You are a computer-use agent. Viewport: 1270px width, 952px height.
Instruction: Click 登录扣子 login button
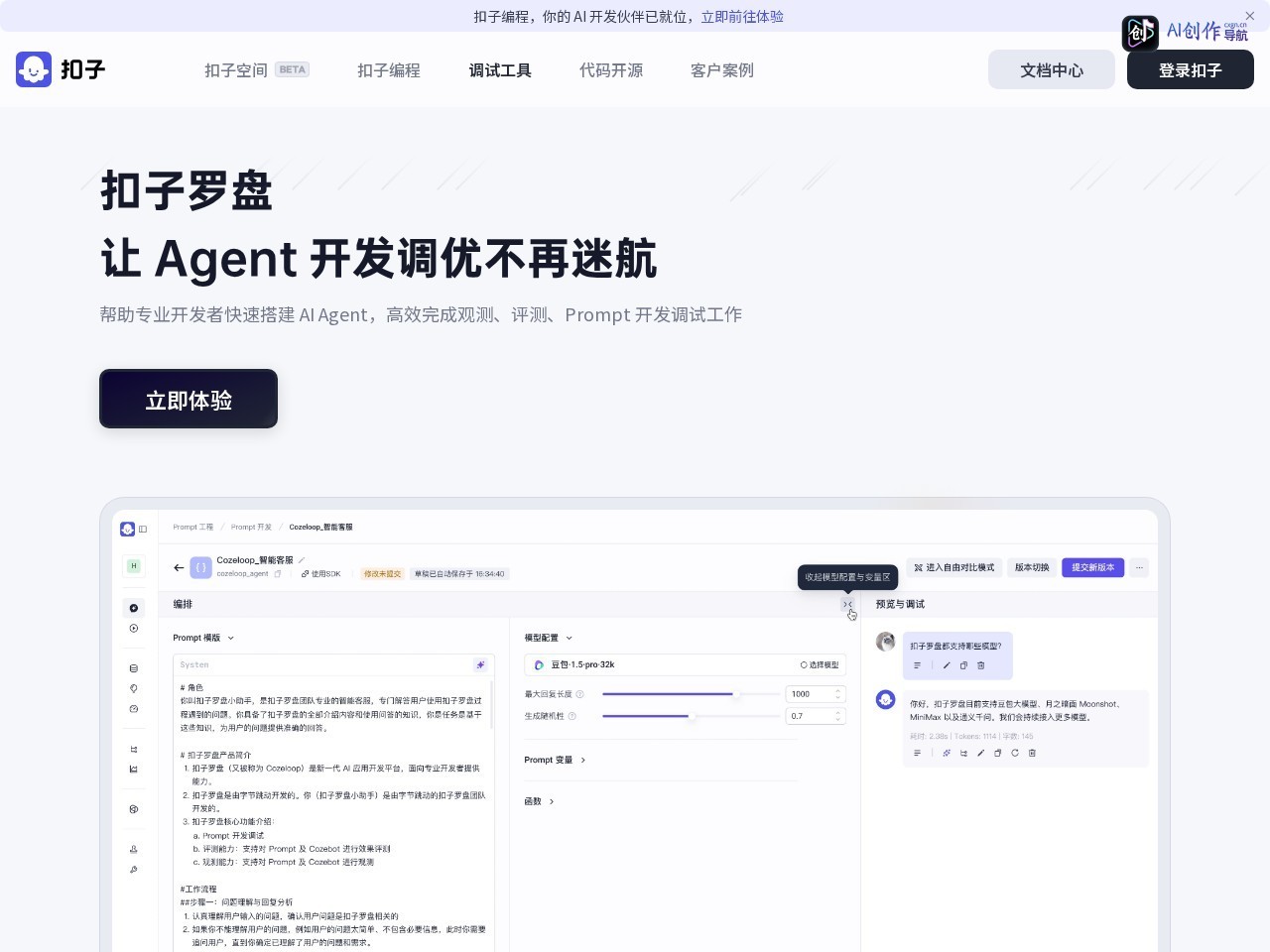click(x=1191, y=69)
